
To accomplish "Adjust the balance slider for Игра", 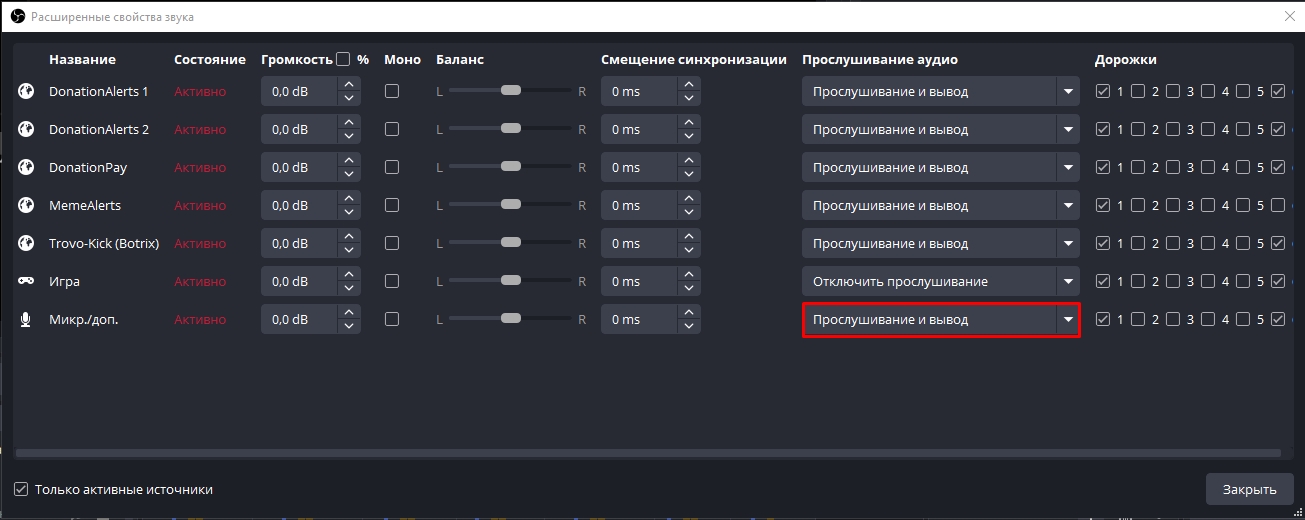I will (510, 281).
